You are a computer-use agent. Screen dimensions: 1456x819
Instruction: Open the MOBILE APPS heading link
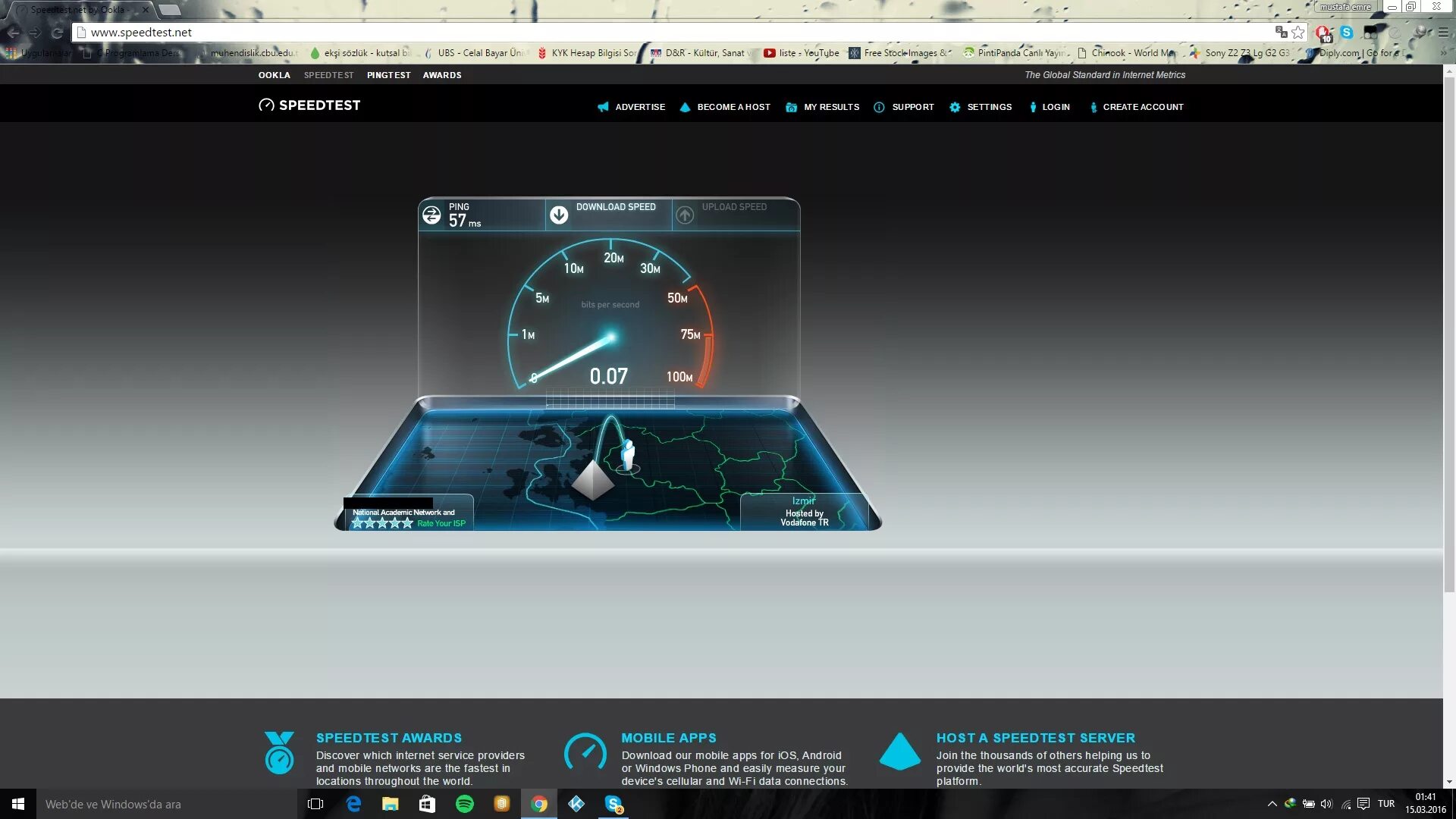click(x=669, y=738)
